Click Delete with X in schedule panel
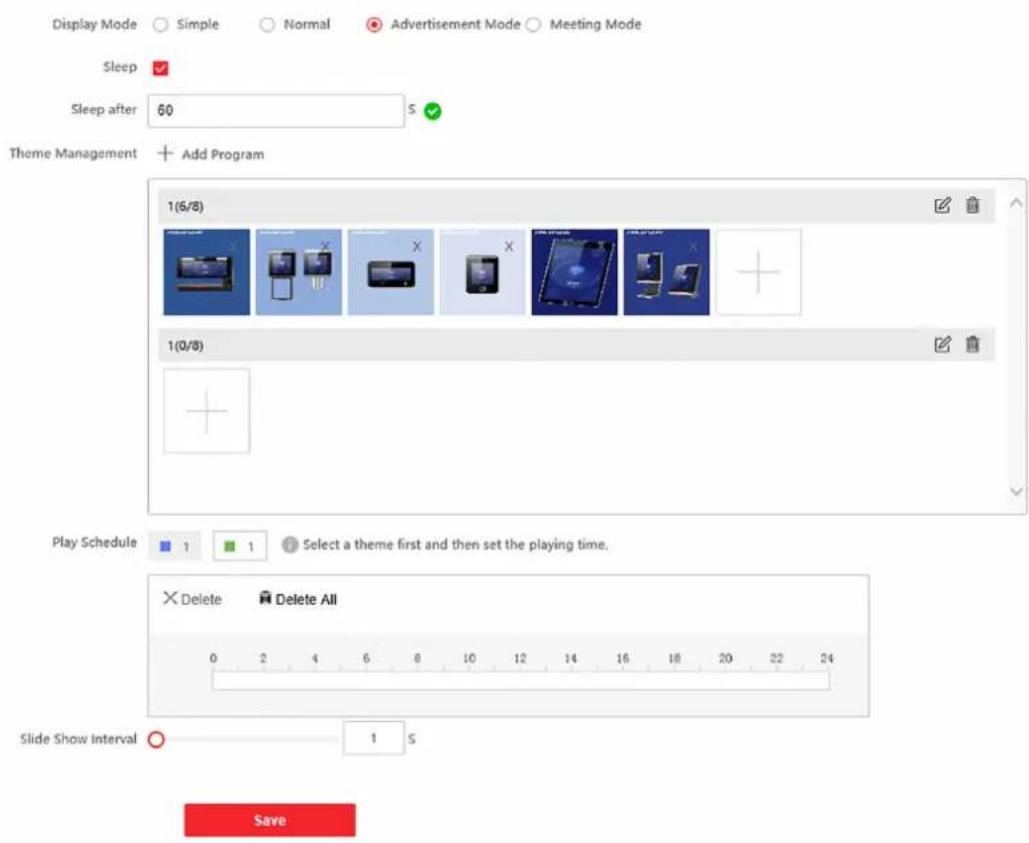The width and height of the screenshot is (1029, 843). click(x=192, y=599)
